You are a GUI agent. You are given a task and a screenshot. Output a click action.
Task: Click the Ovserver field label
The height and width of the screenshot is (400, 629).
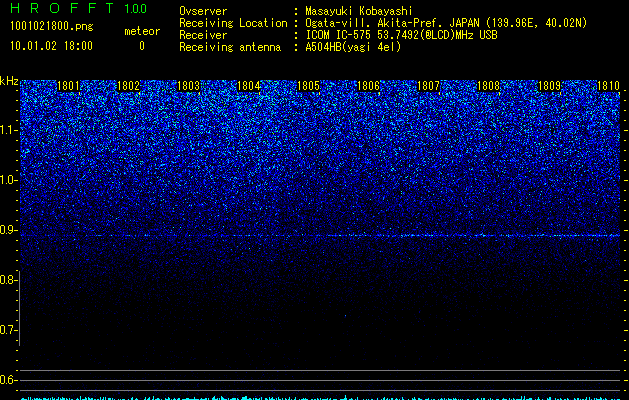pyautogui.click(x=203, y=11)
